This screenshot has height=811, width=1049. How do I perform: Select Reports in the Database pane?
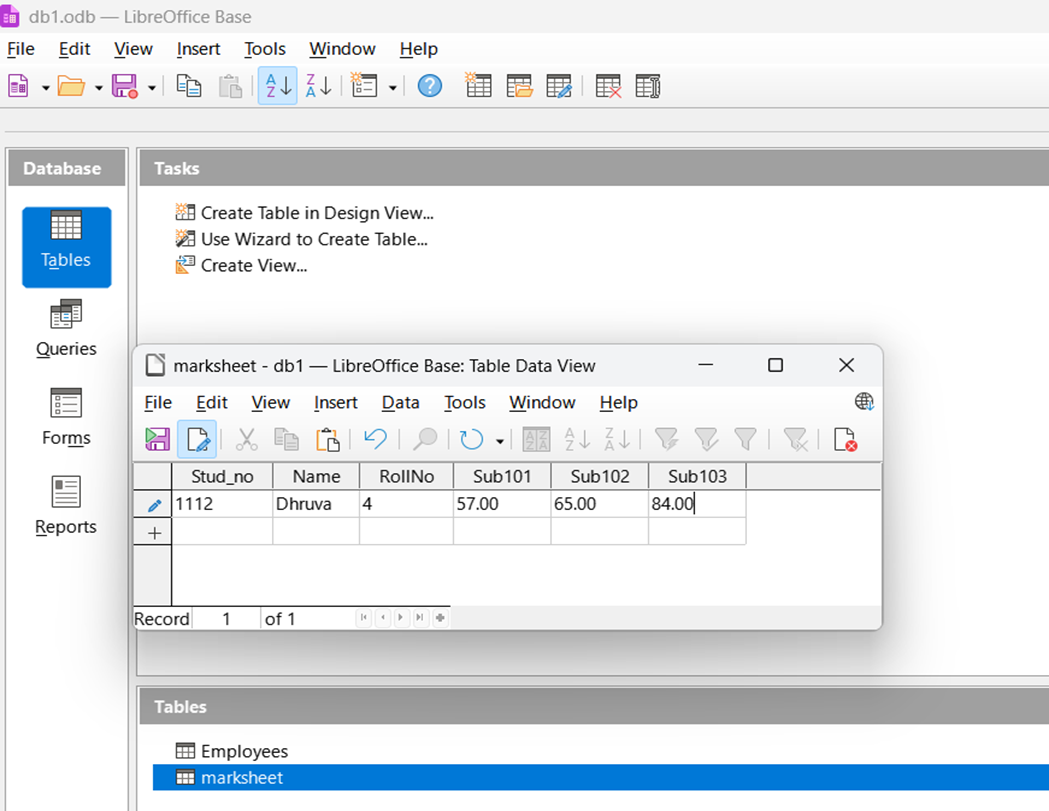(x=66, y=507)
